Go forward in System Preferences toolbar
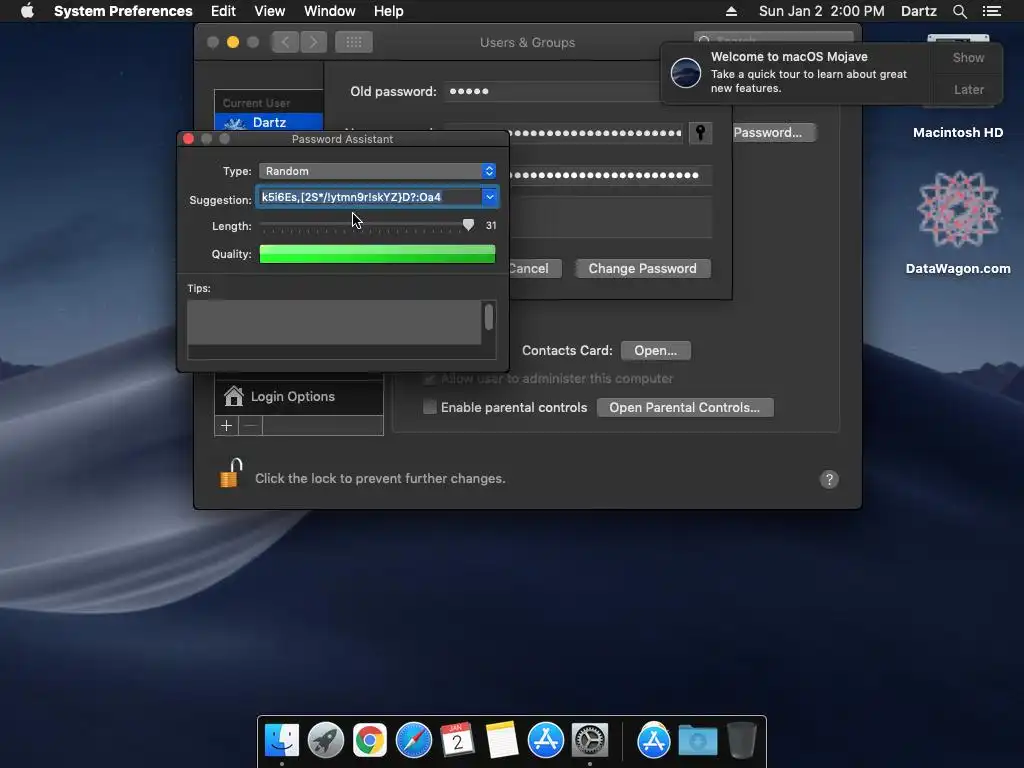The image size is (1024, 768). click(x=313, y=42)
